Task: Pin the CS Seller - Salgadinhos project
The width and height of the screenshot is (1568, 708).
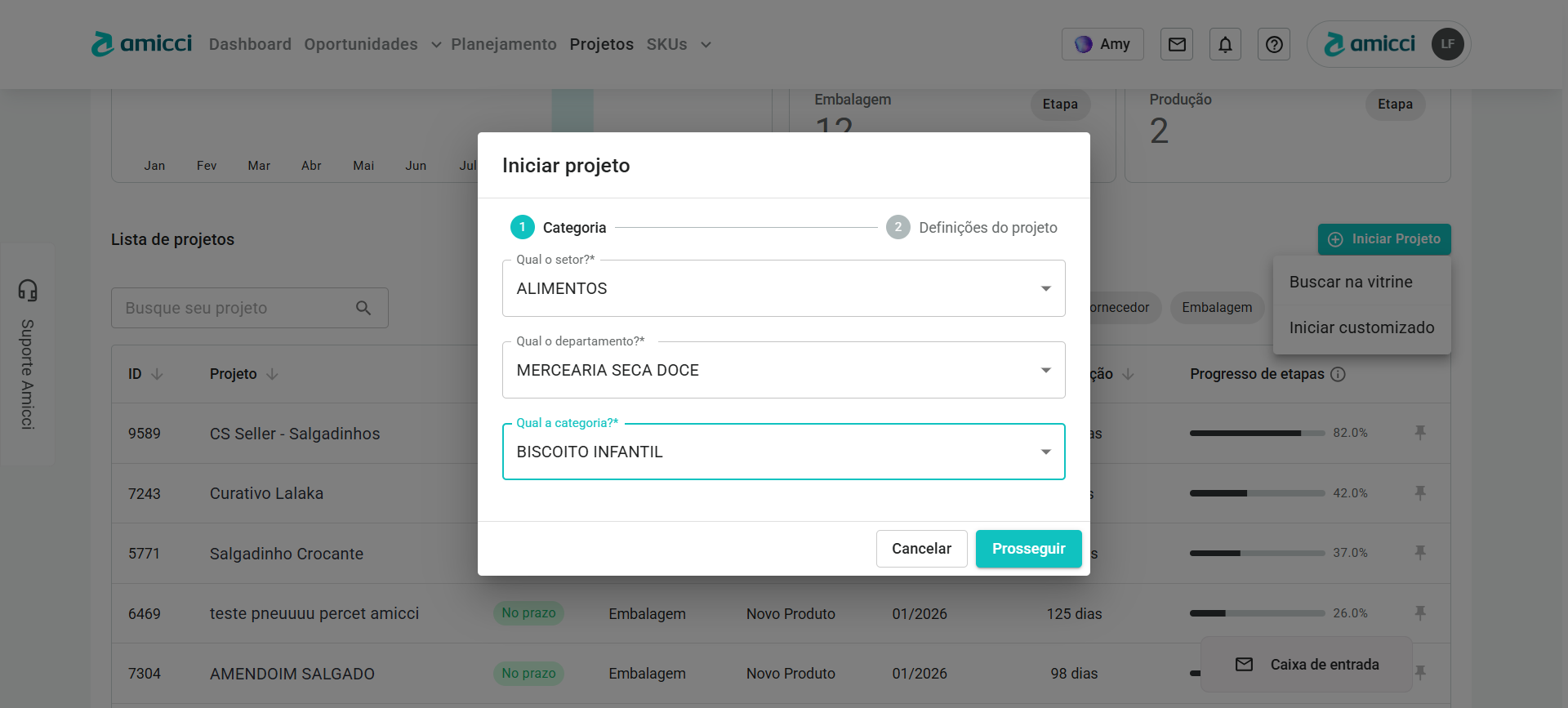Action: 1420,433
